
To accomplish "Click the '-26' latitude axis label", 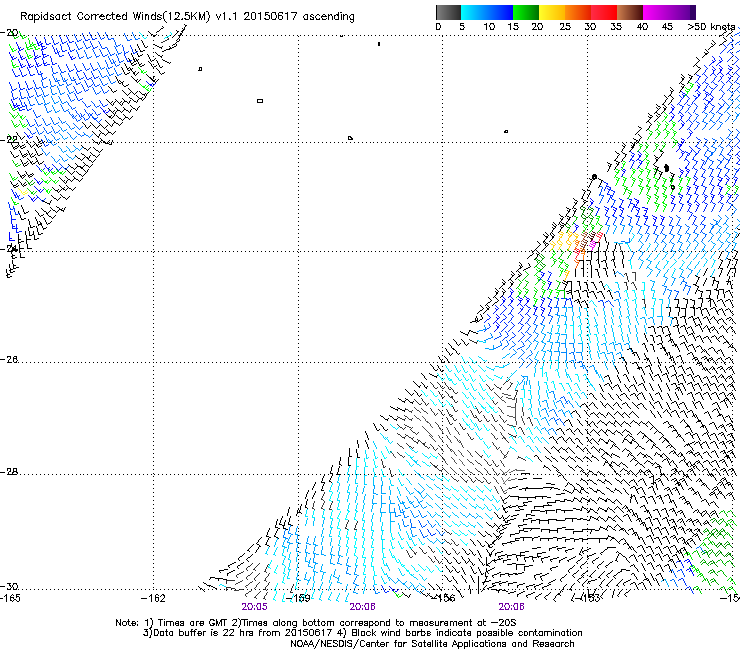I will 9,360.
